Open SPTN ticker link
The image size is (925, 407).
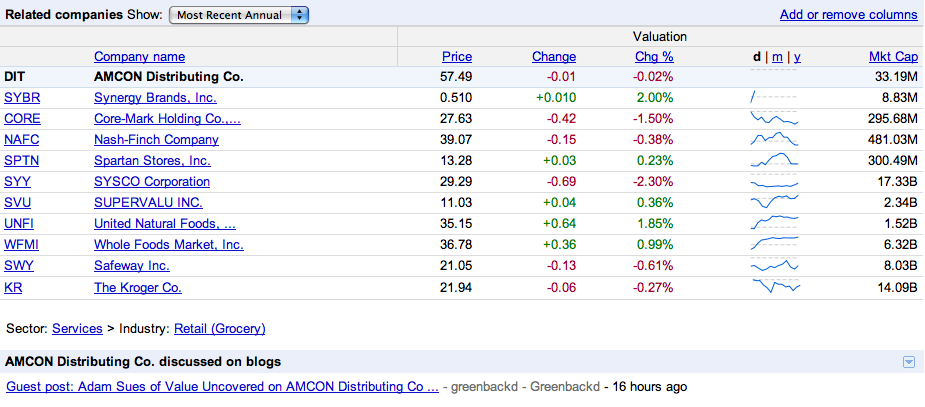coord(22,160)
